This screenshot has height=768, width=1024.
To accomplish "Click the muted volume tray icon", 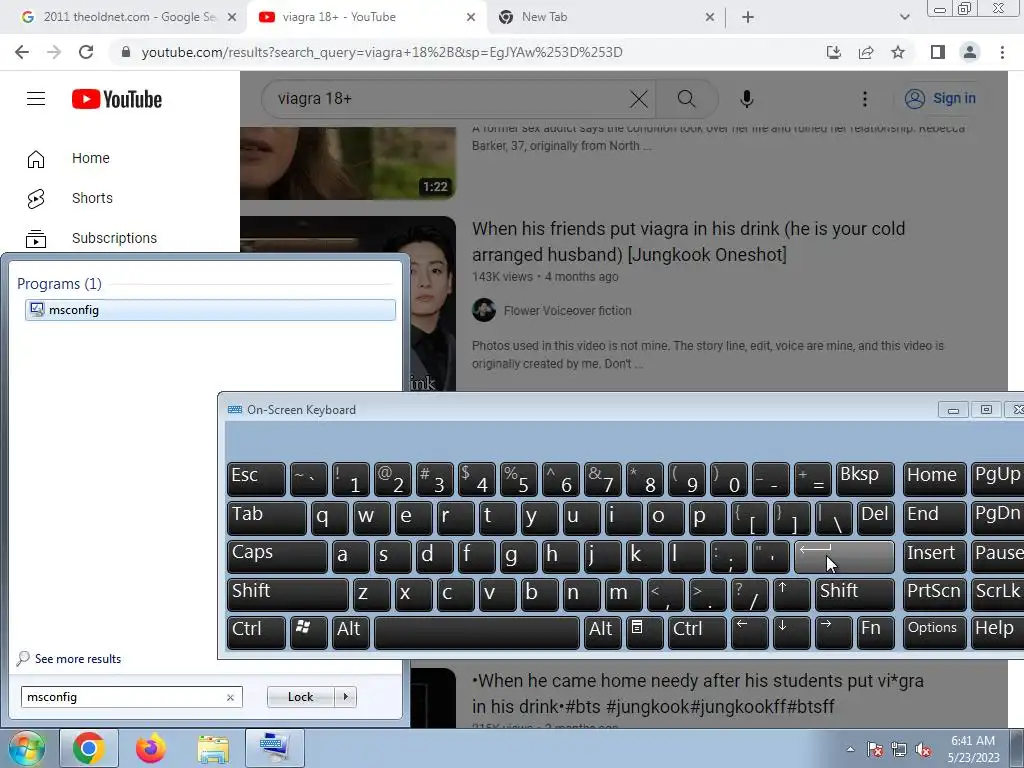I will pyautogui.click(x=923, y=750).
